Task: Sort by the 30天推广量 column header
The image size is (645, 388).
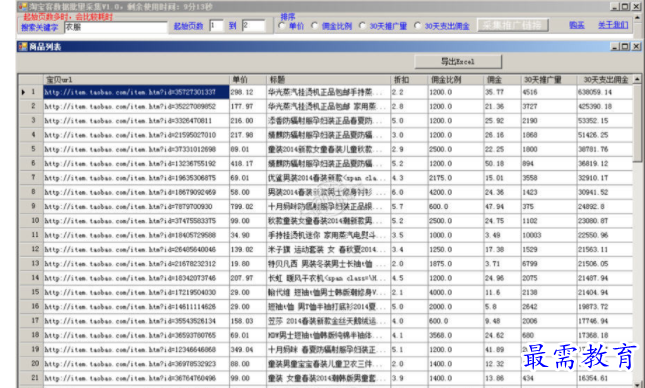Action: pos(549,79)
